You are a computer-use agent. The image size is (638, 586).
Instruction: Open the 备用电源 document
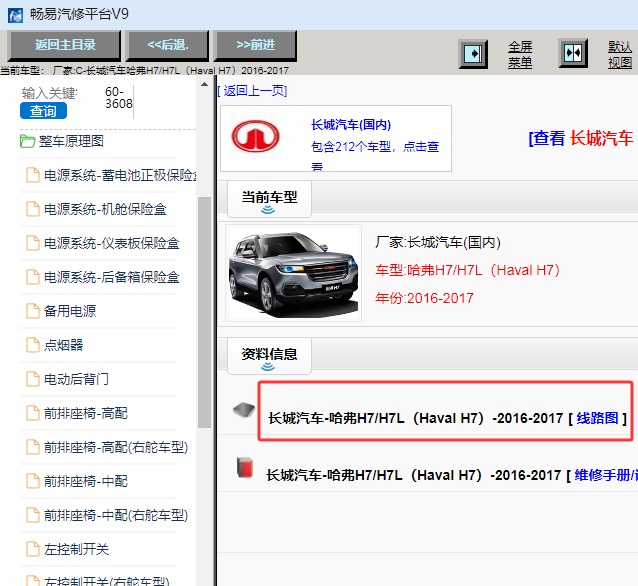(x=61, y=311)
